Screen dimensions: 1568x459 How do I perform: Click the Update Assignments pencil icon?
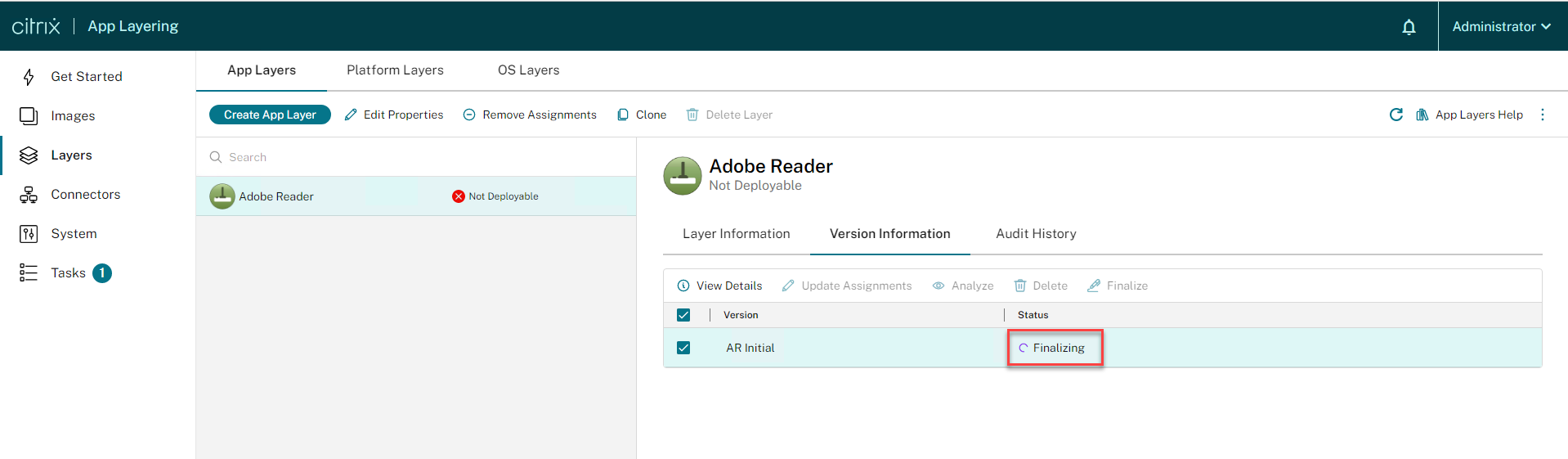click(x=788, y=286)
